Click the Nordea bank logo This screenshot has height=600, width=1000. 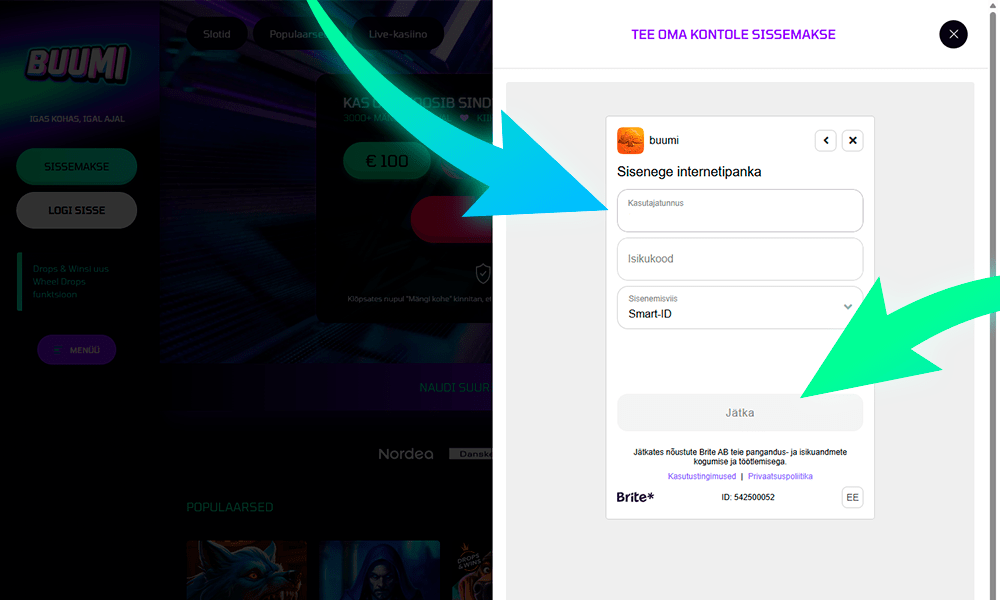[406, 454]
